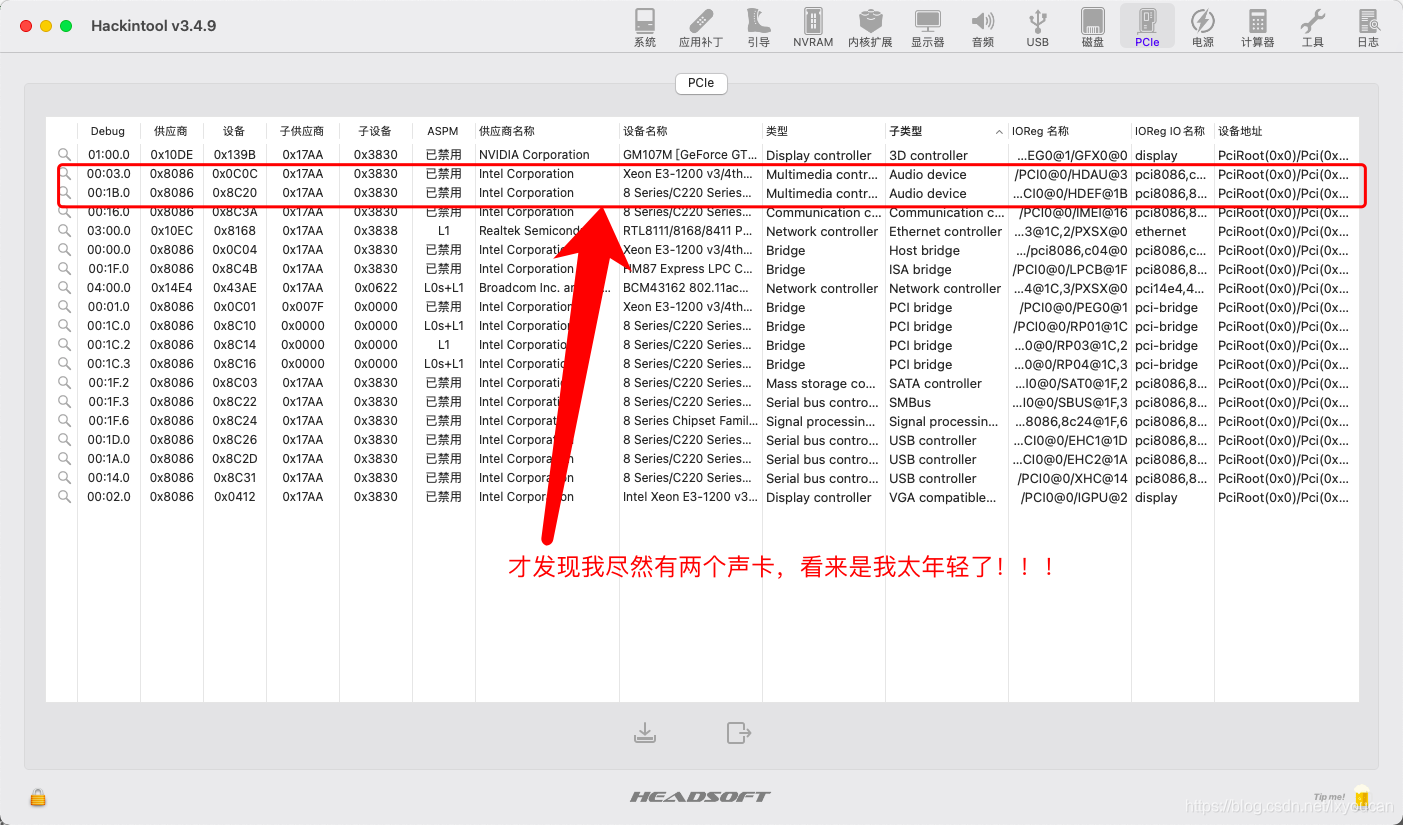Screen dimensions: 1403x825
Task: Click the Tip me beer icon
Action: (x=1361, y=796)
